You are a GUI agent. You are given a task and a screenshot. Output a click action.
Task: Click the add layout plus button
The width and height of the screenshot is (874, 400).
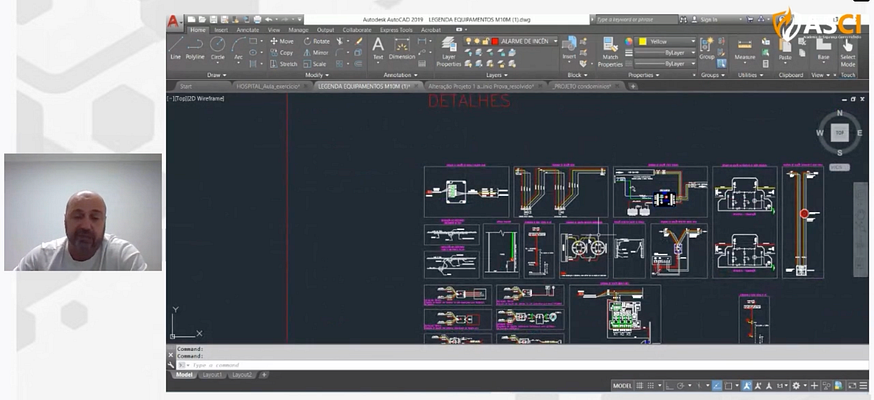click(x=264, y=375)
